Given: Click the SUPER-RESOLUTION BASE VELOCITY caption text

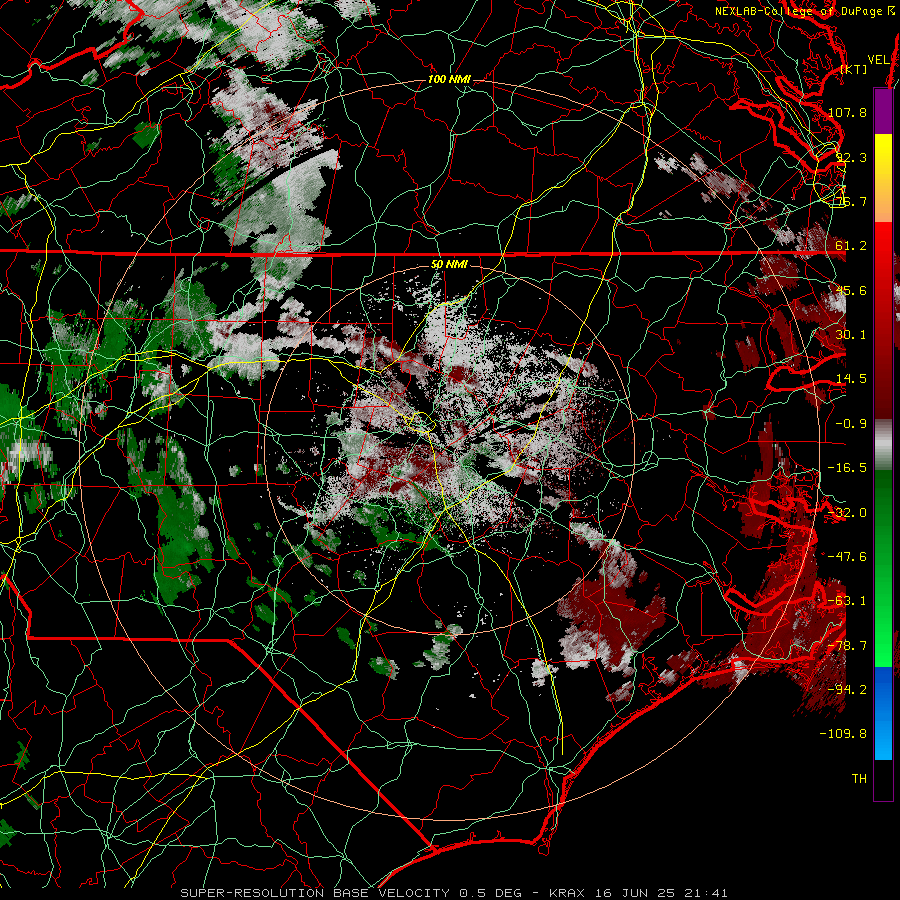Looking at the screenshot, I should click(x=315, y=893).
